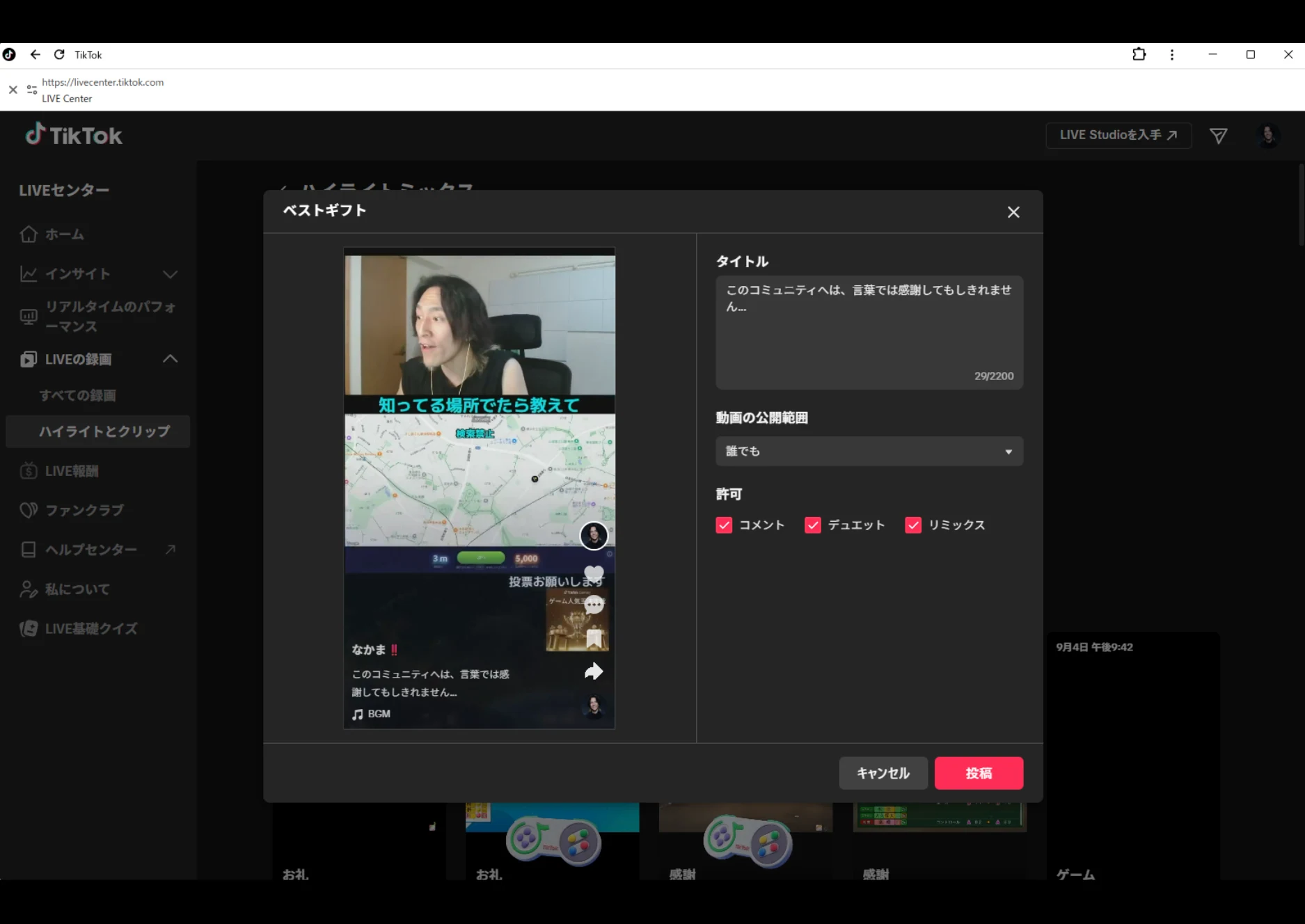
Task: Open ヘルプセンター external link
Action: tap(97, 550)
